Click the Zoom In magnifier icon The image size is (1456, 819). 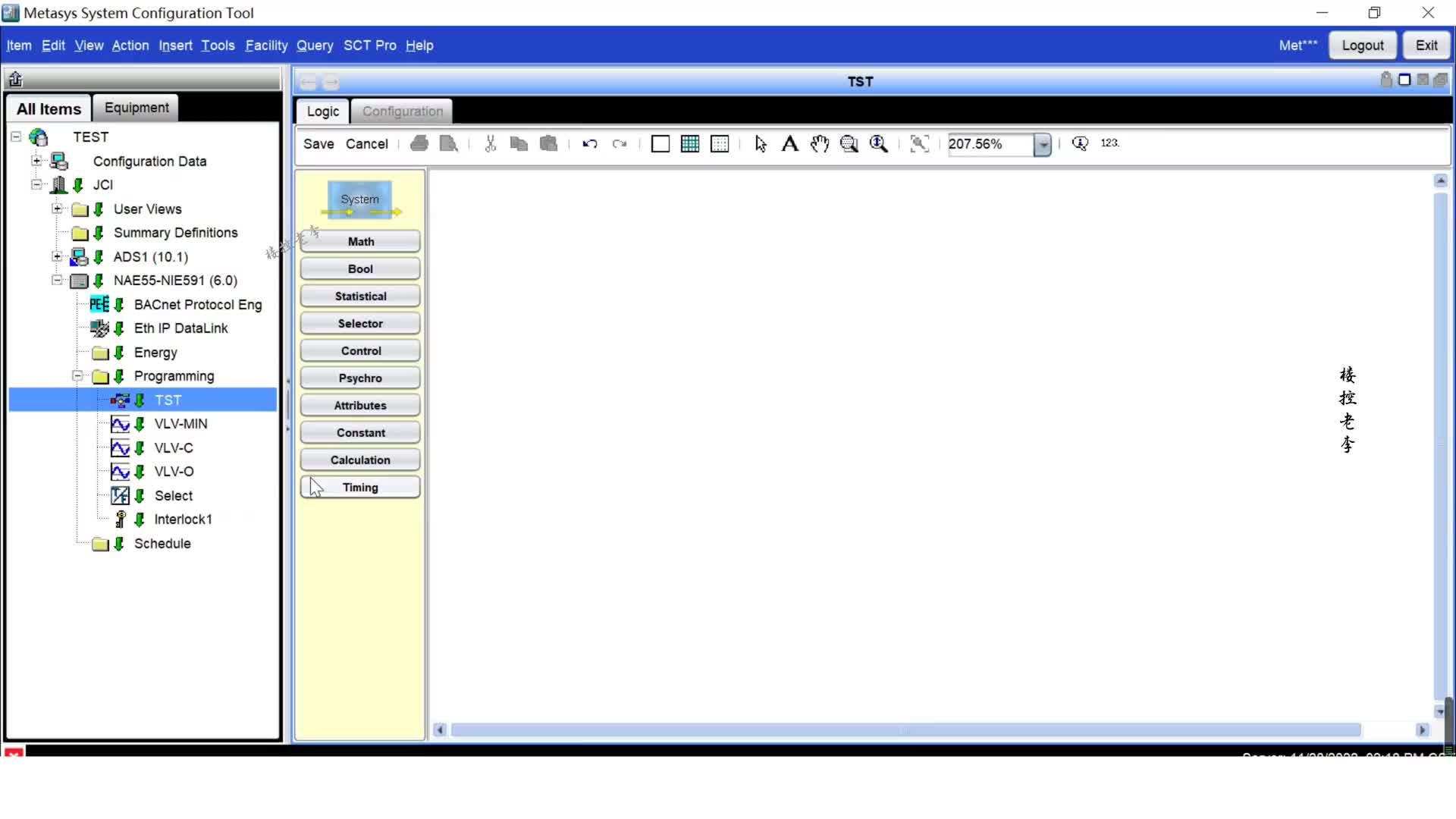[x=878, y=144]
